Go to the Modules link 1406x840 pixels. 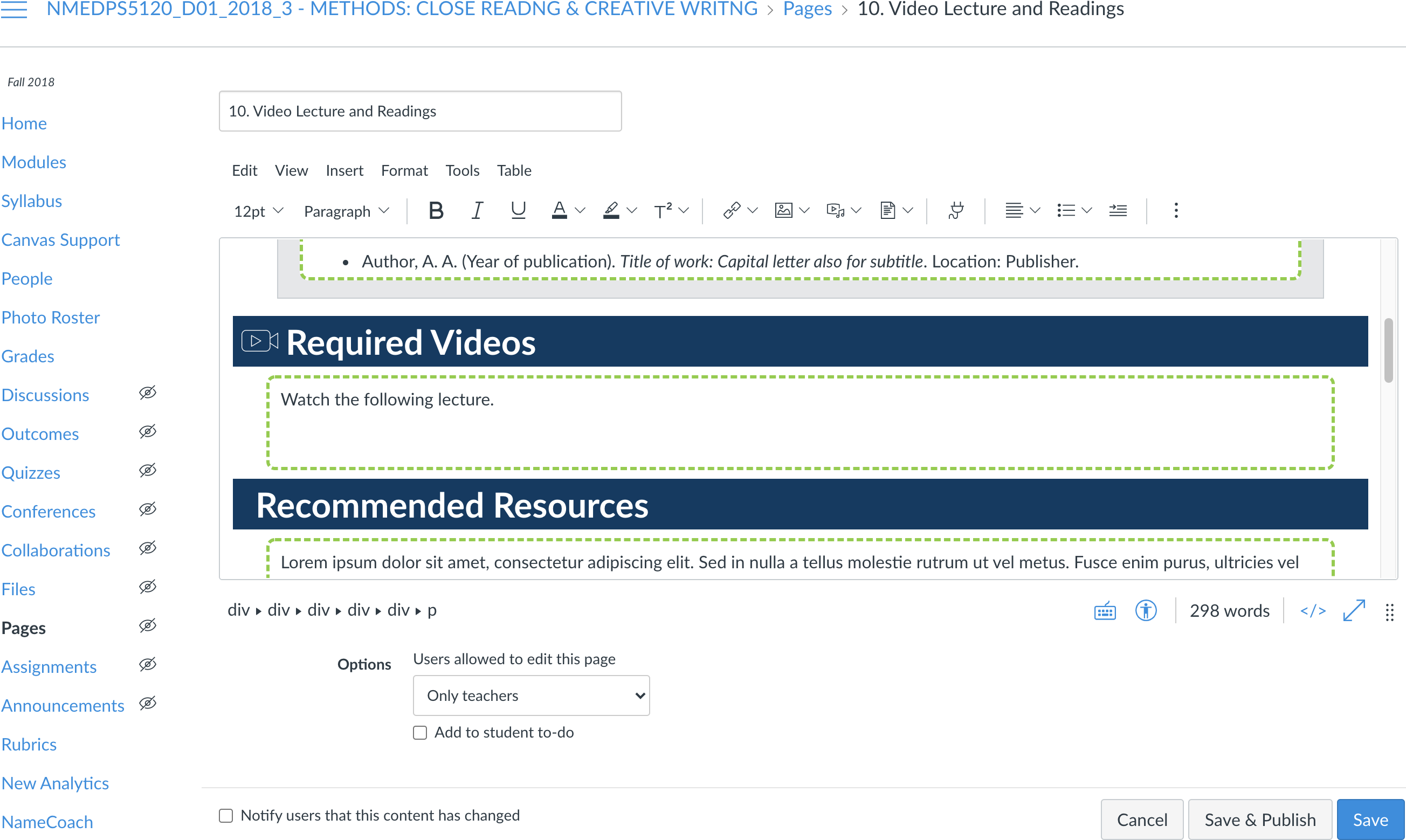(x=33, y=162)
